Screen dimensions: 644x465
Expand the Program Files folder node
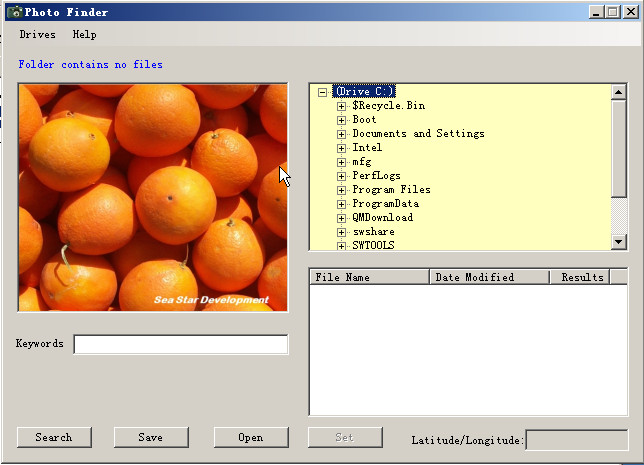(x=341, y=190)
